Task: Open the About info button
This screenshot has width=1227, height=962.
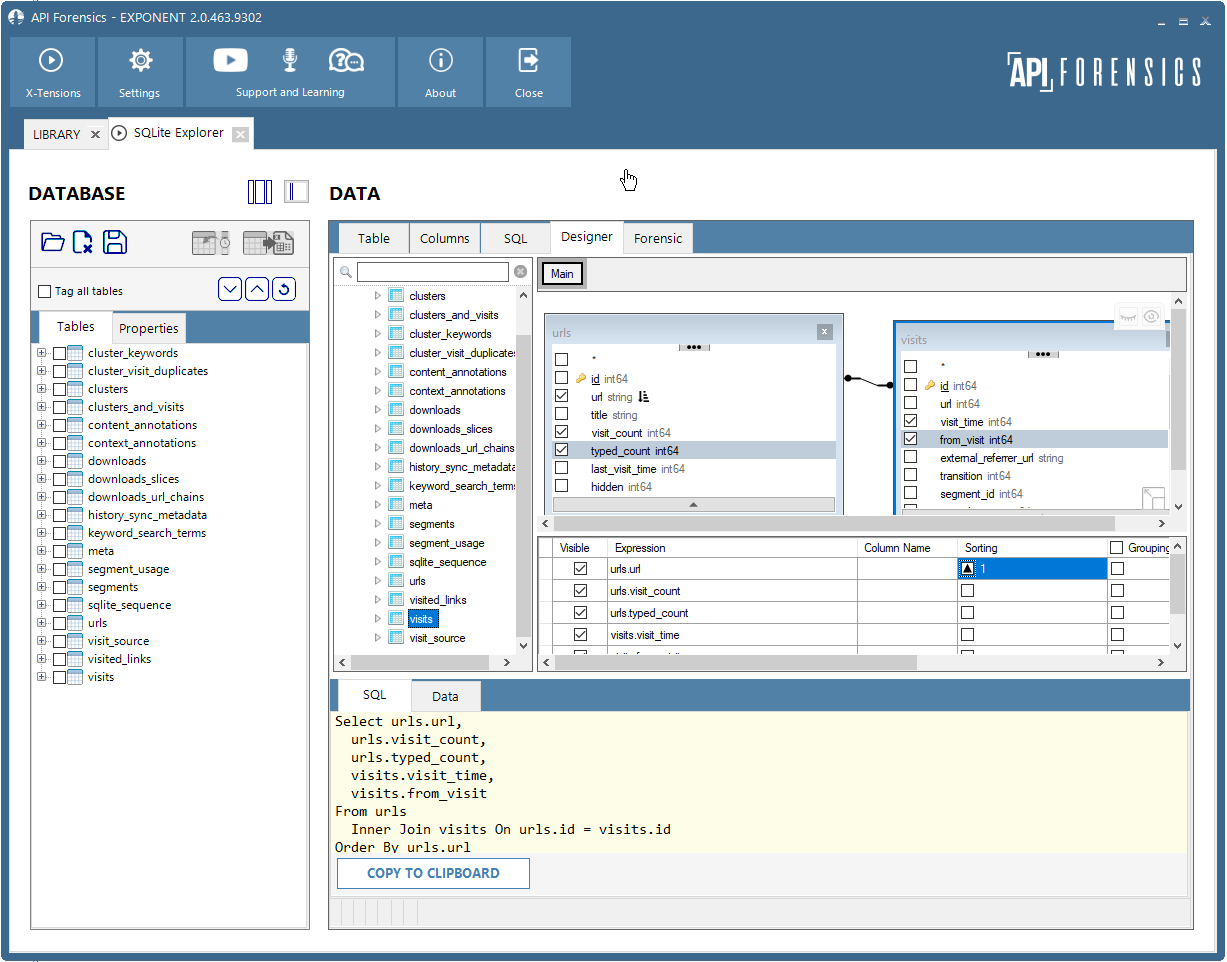Action: point(440,72)
